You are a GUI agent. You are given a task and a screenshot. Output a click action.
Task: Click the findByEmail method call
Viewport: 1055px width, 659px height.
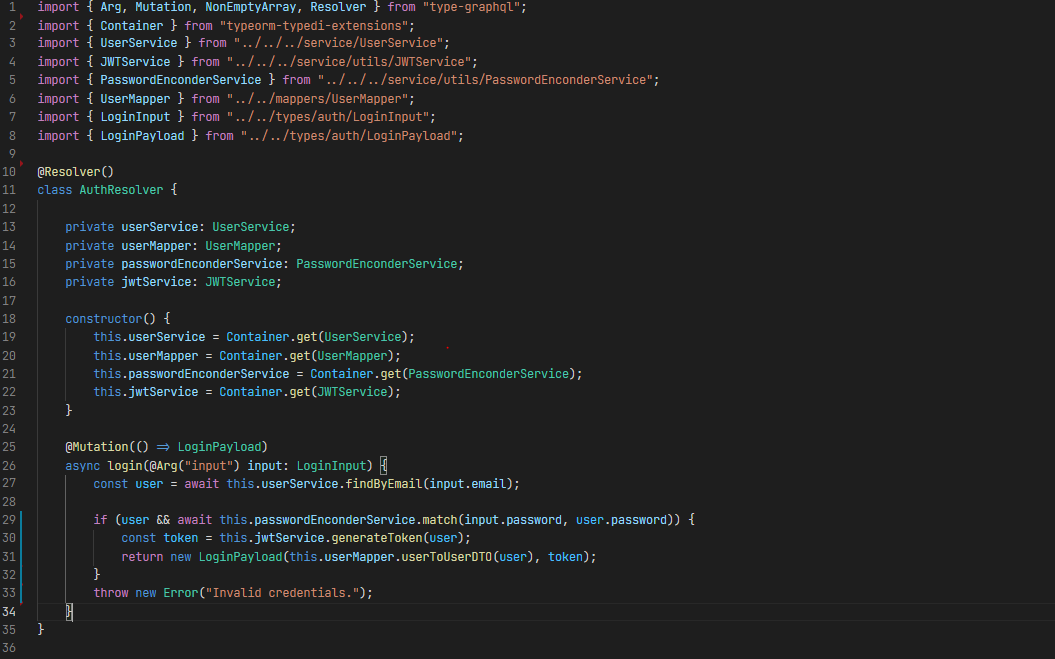pyautogui.click(x=384, y=484)
